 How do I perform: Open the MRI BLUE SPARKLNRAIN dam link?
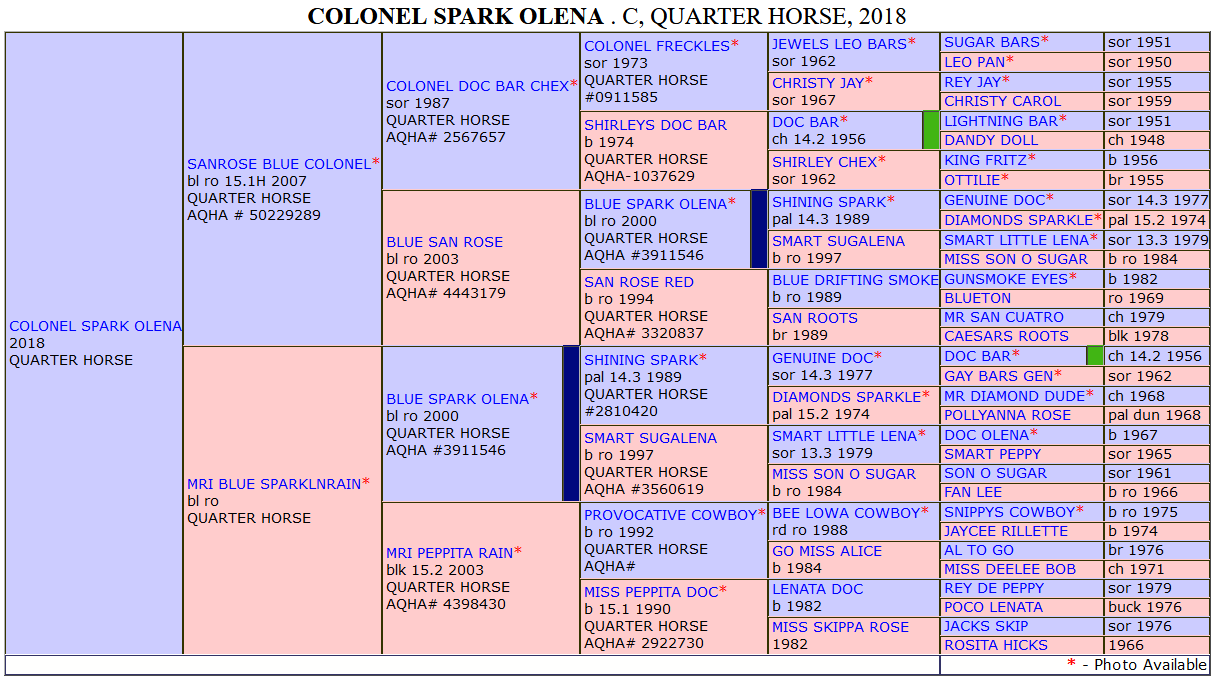coord(273,484)
